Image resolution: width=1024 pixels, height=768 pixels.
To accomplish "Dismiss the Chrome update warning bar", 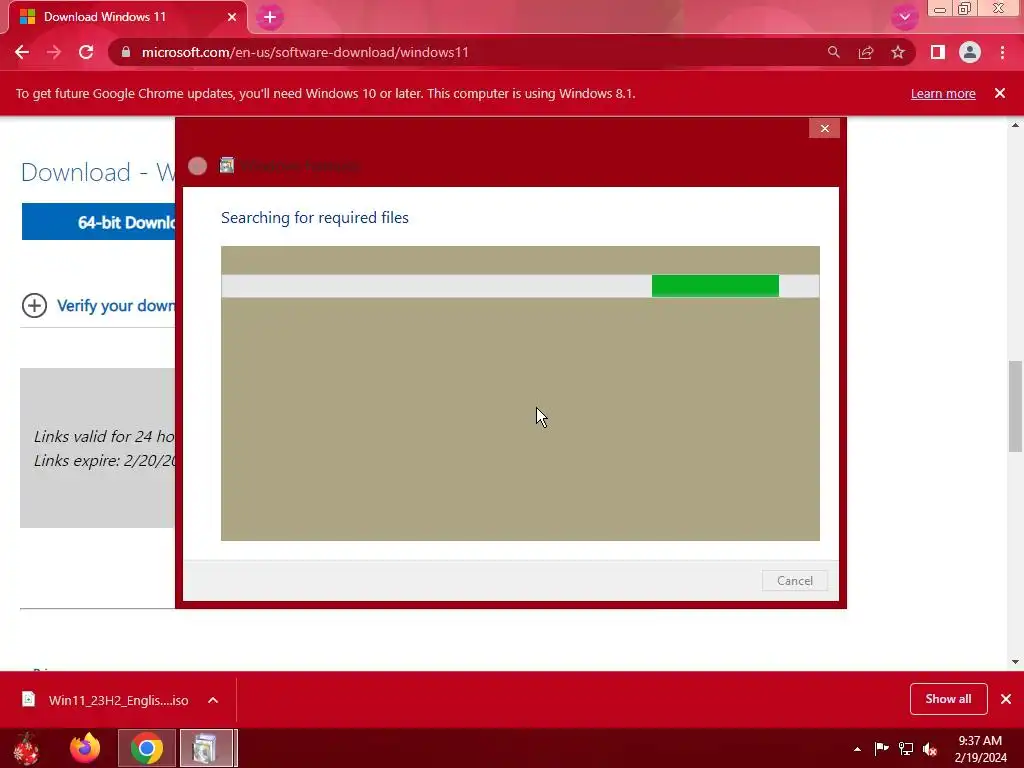I will tap(1000, 93).
